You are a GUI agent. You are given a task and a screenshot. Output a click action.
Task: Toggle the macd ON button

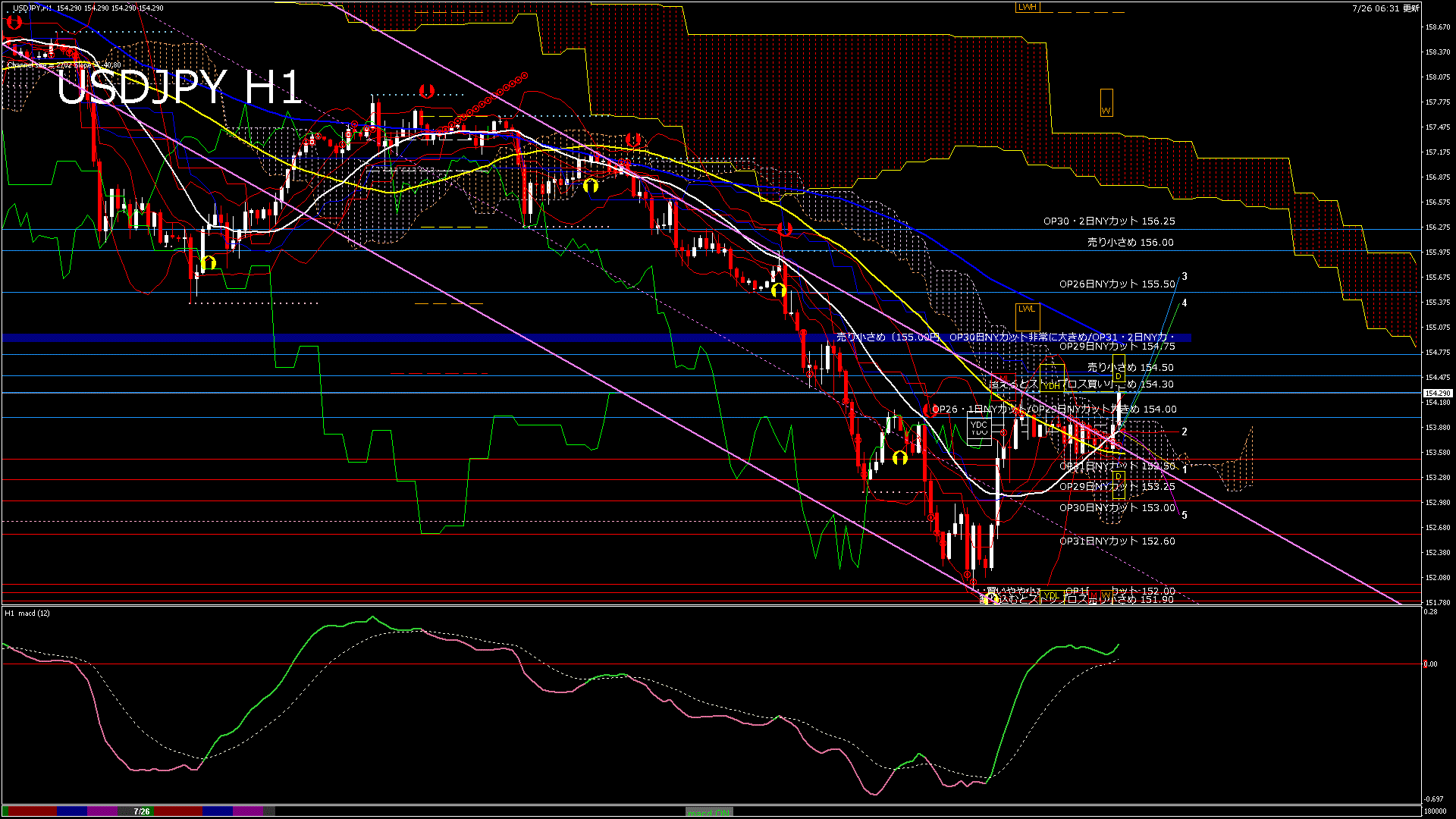709,812
